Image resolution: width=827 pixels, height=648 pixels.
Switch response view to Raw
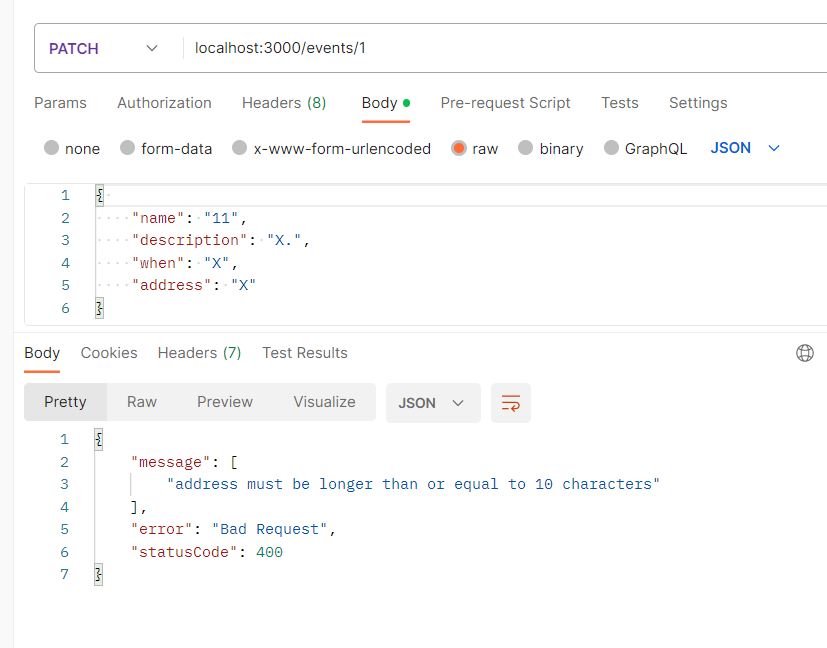tap(142, 402)
